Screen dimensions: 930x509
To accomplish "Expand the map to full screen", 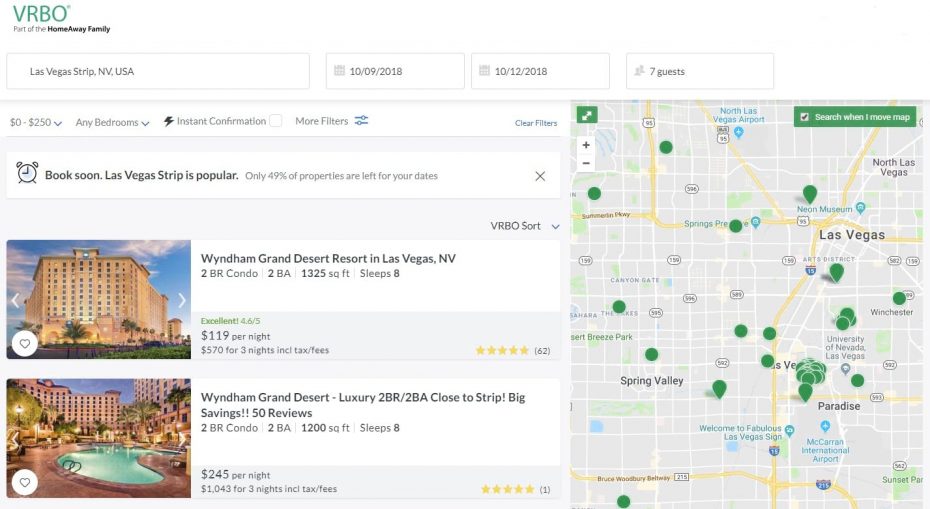I will pos(587,115).
